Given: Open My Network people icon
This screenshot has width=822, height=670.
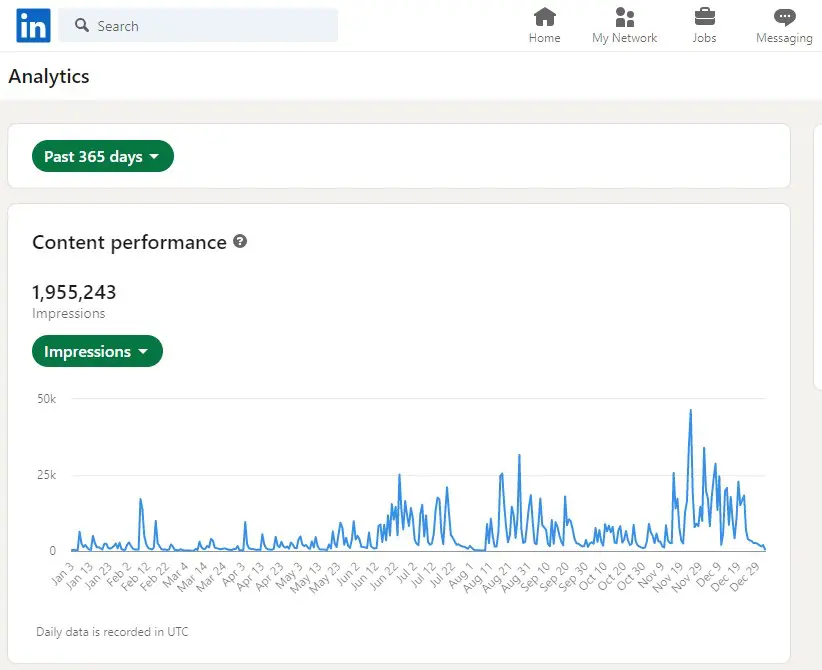Looking at the screenshot, I should tap(624, 17).
